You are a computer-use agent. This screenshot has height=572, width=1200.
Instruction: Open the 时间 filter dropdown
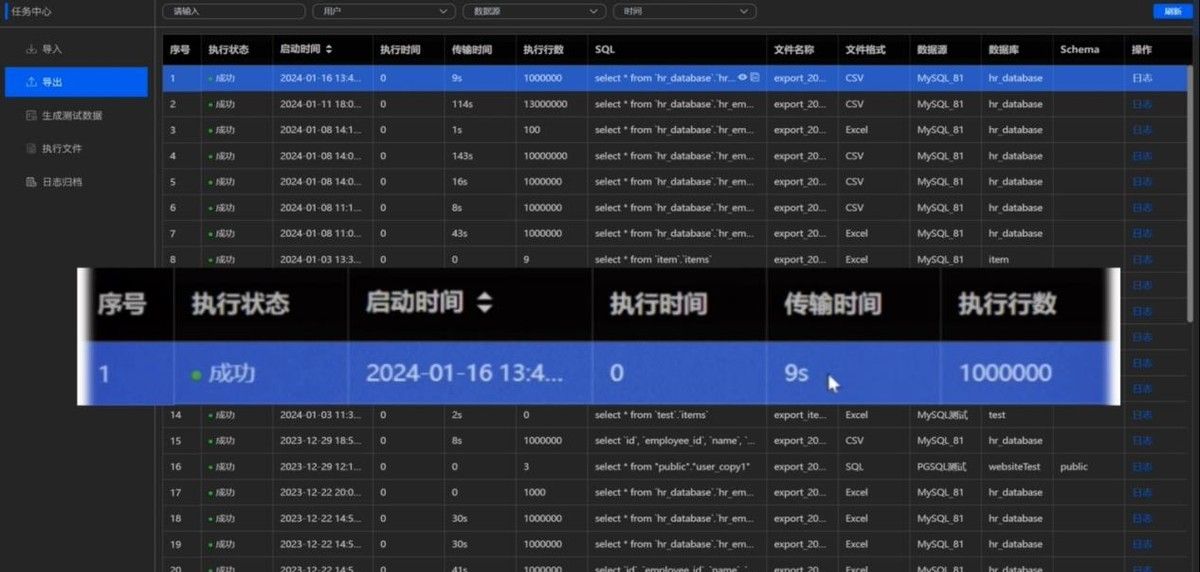[684, 11]
